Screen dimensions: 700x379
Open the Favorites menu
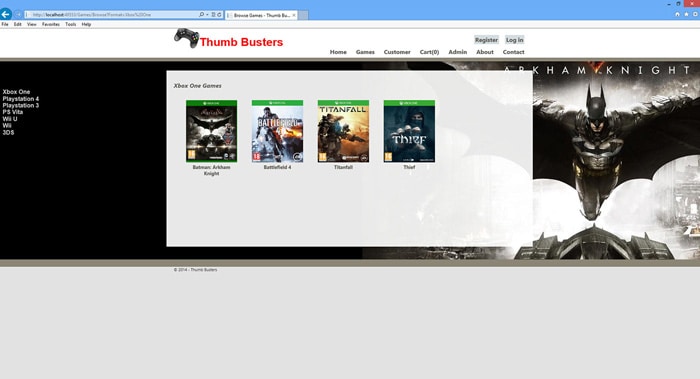51,25
